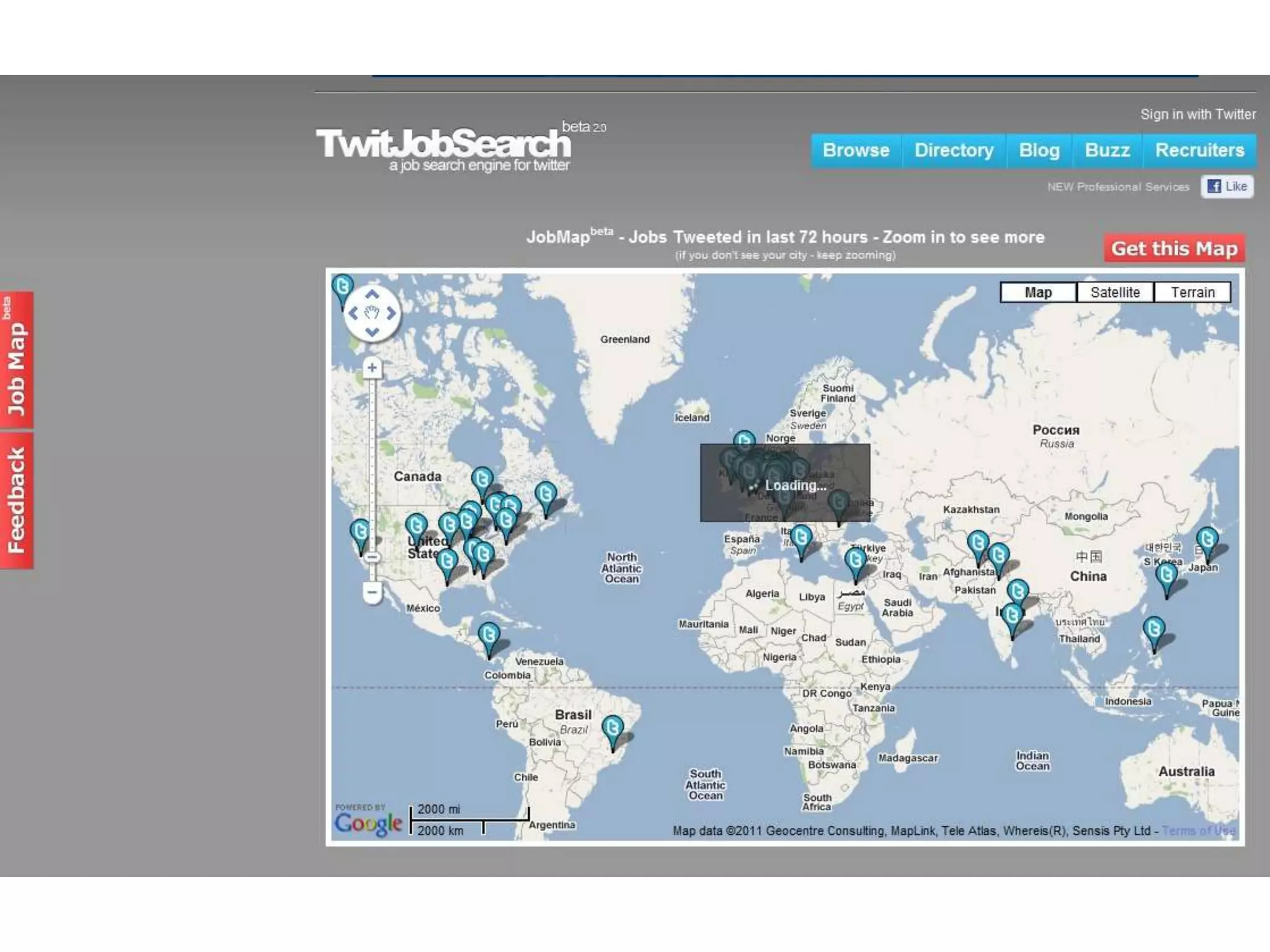The image size is (1270, 952).
Task: Click the zoom slider handle
Action: tap(372, 557)
